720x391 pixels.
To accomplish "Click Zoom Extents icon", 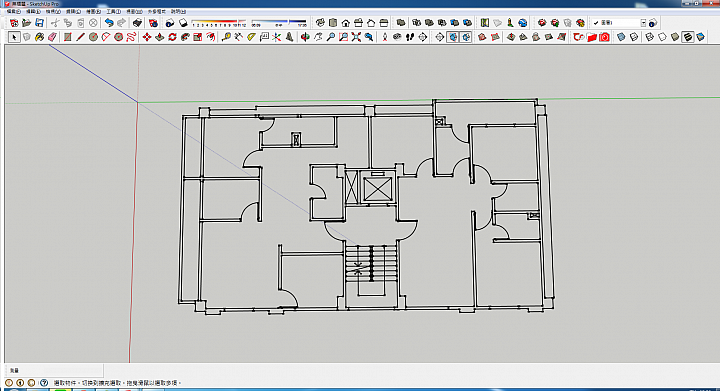I will click(356, 37).
